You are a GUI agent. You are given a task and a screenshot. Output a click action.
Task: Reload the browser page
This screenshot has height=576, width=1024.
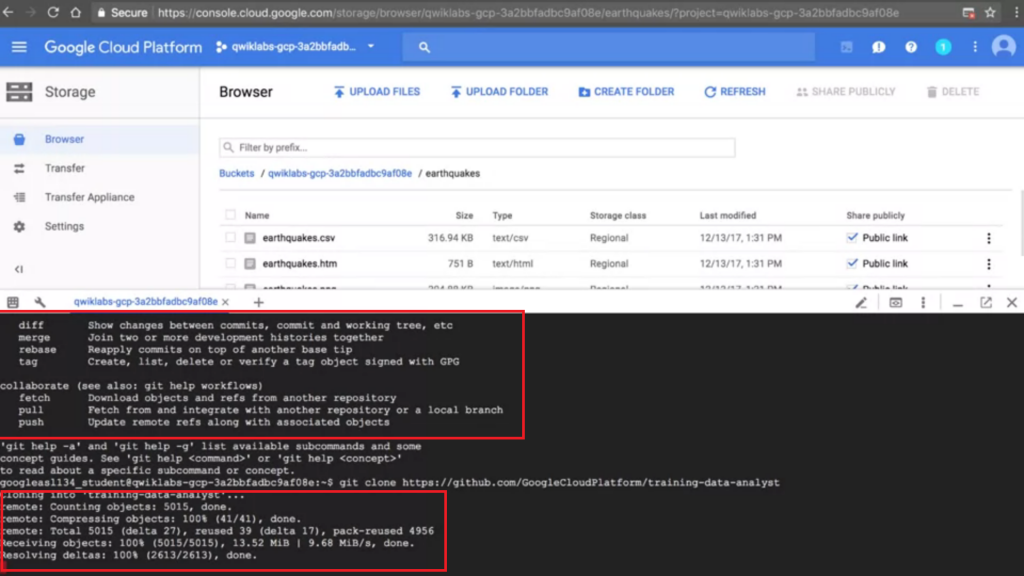[53, 12]
